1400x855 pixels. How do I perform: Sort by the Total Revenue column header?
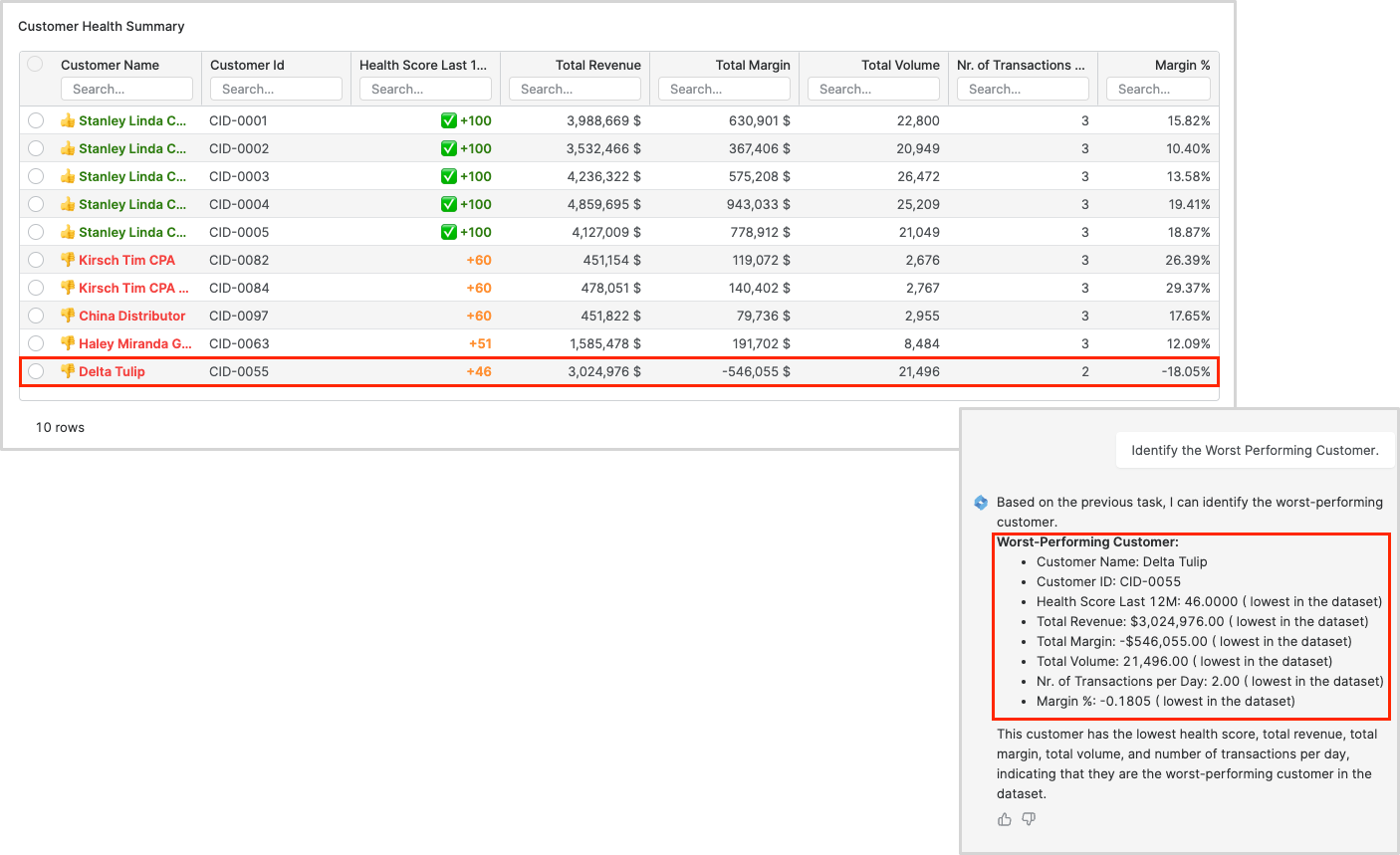click(x=597, y=65)
